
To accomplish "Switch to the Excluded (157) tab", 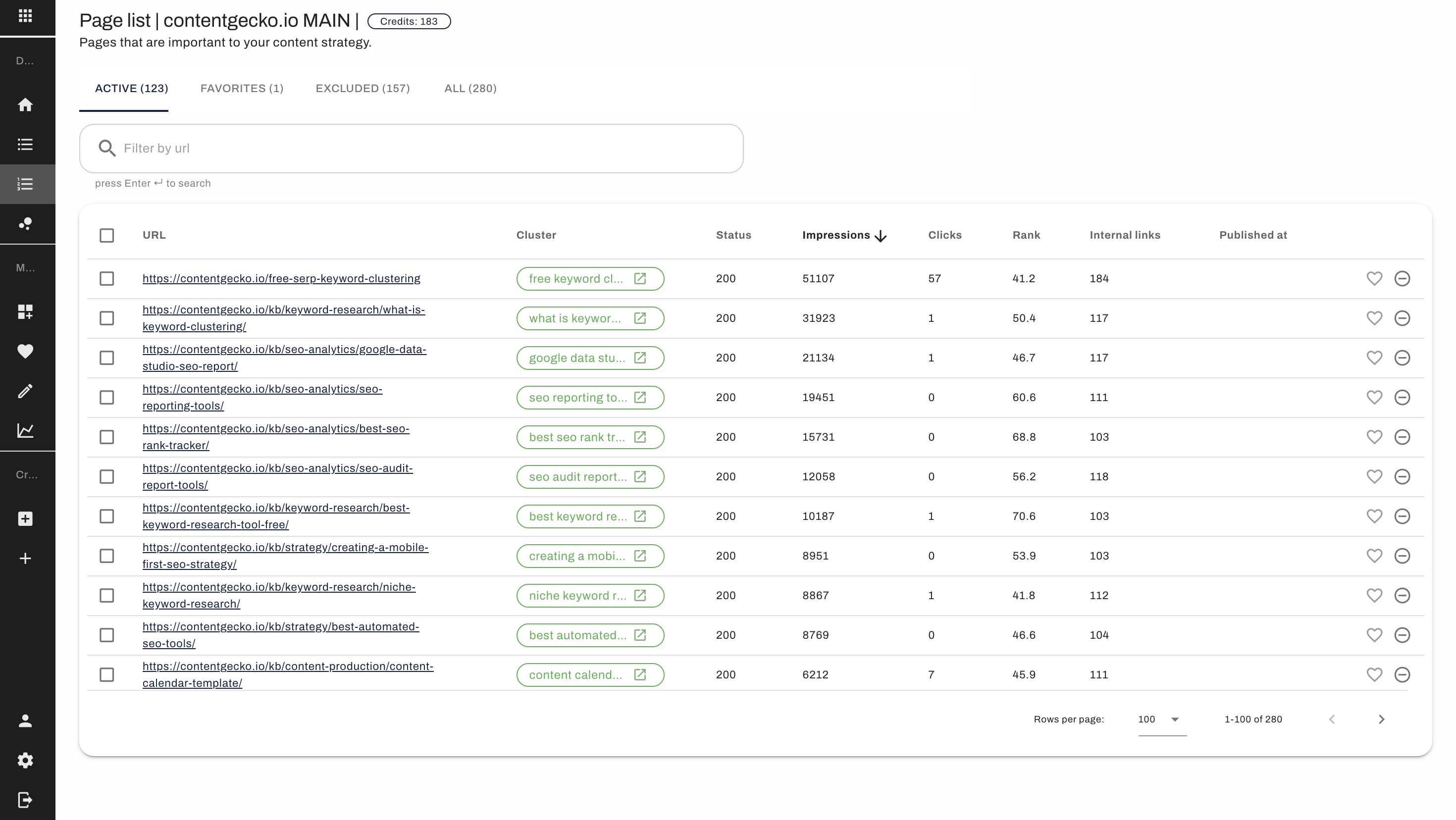I will 363,89.
